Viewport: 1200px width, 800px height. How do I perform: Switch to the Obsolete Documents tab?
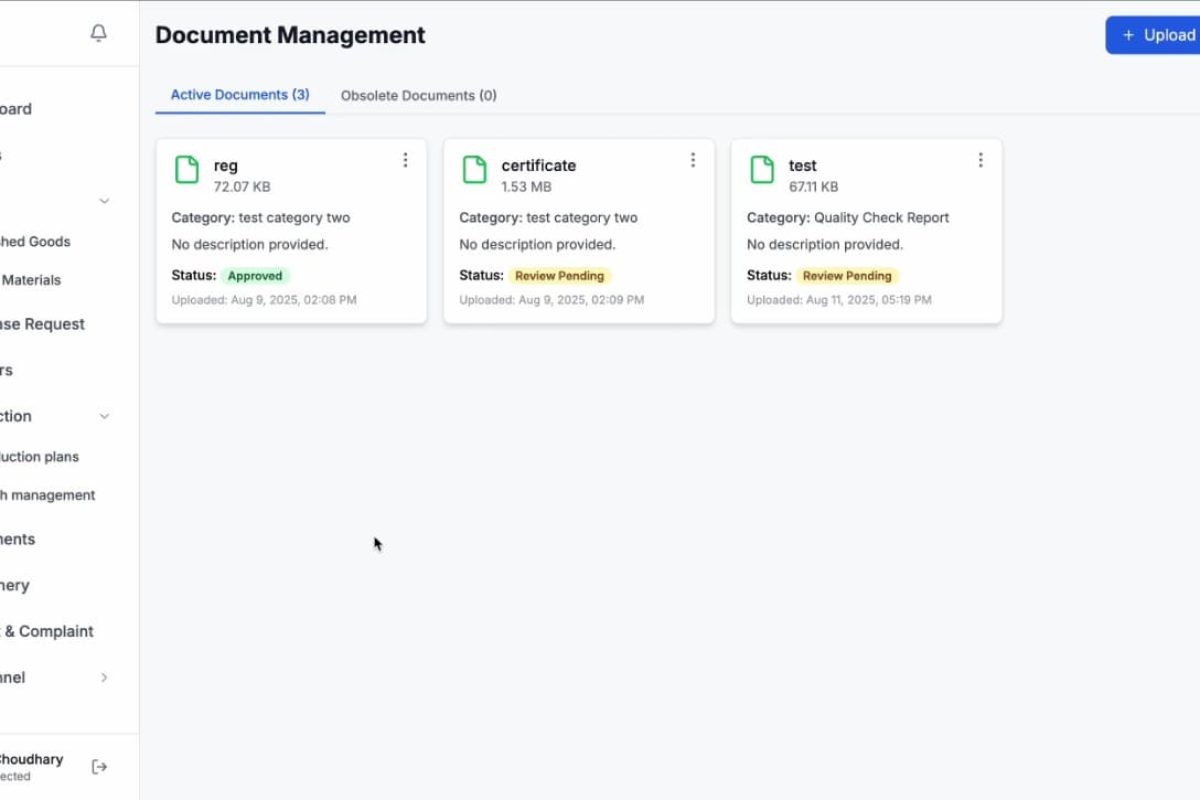[418, 96]
